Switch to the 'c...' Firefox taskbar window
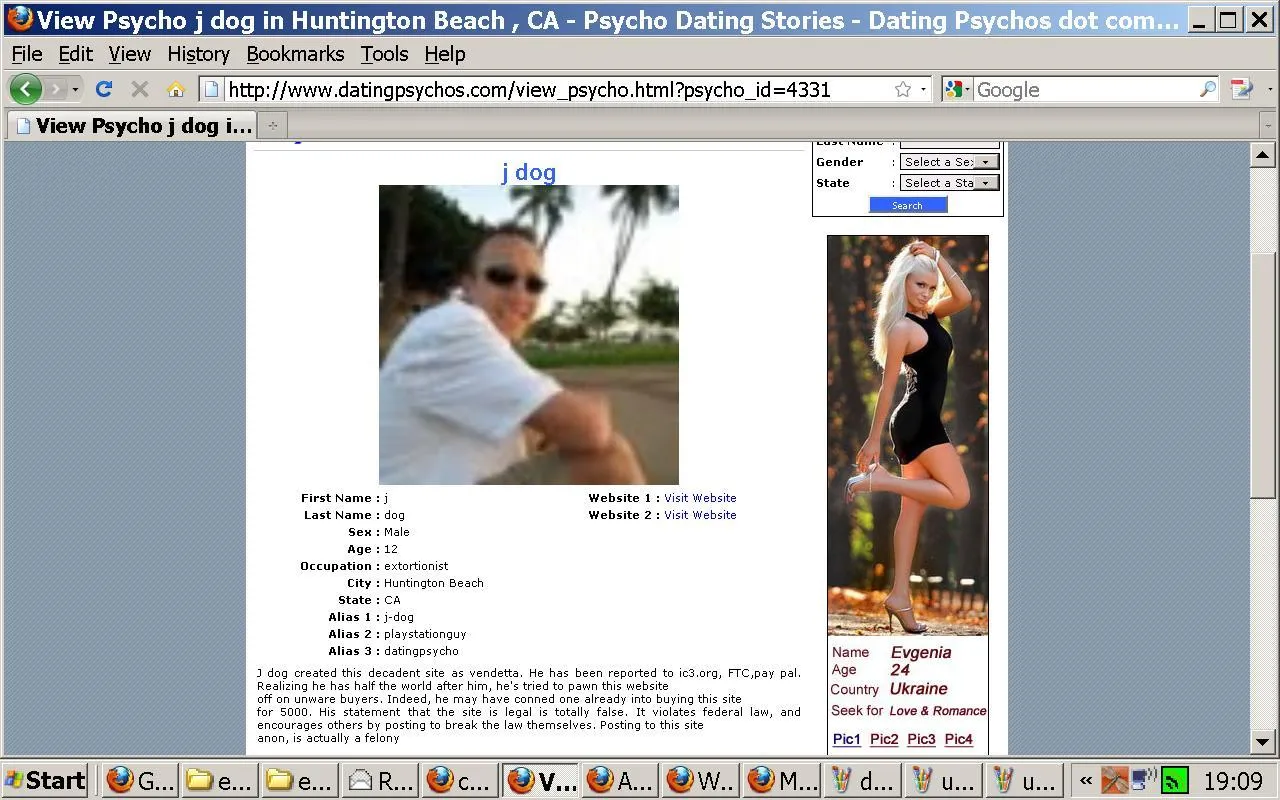This screenshot has width=1280, height=800. tap(459, 780)
